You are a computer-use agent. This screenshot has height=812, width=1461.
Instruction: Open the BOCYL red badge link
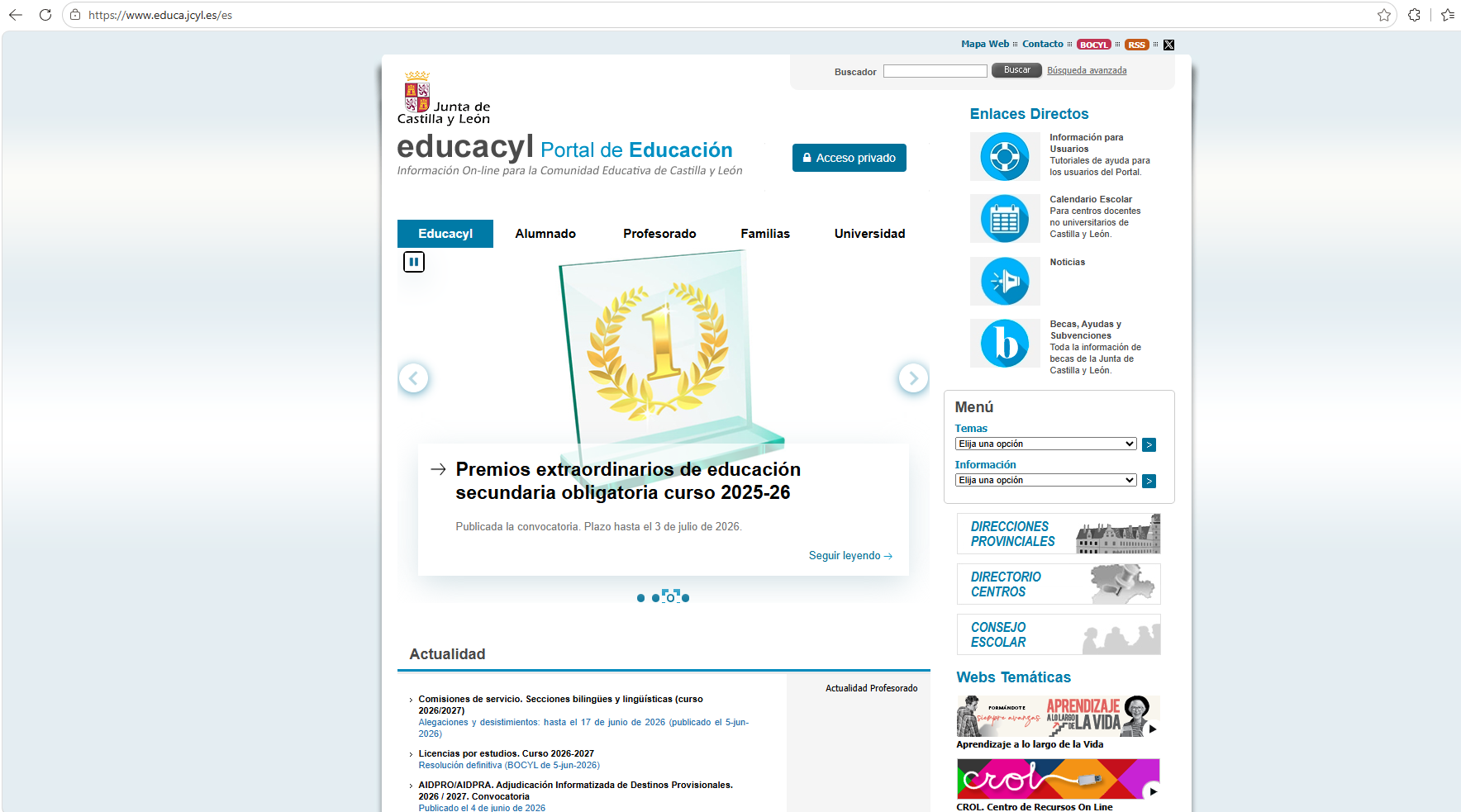pyautogui.click(x=1093, y=45)
